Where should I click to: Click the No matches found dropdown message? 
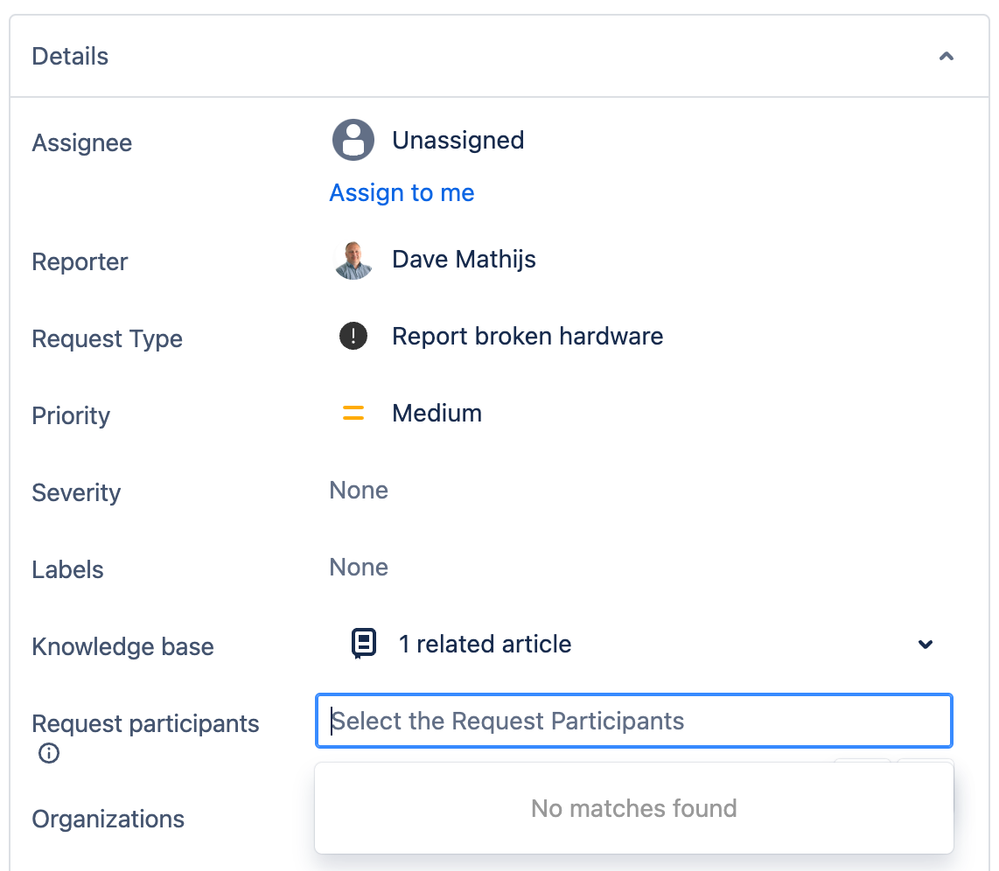(x=633, y=808)
